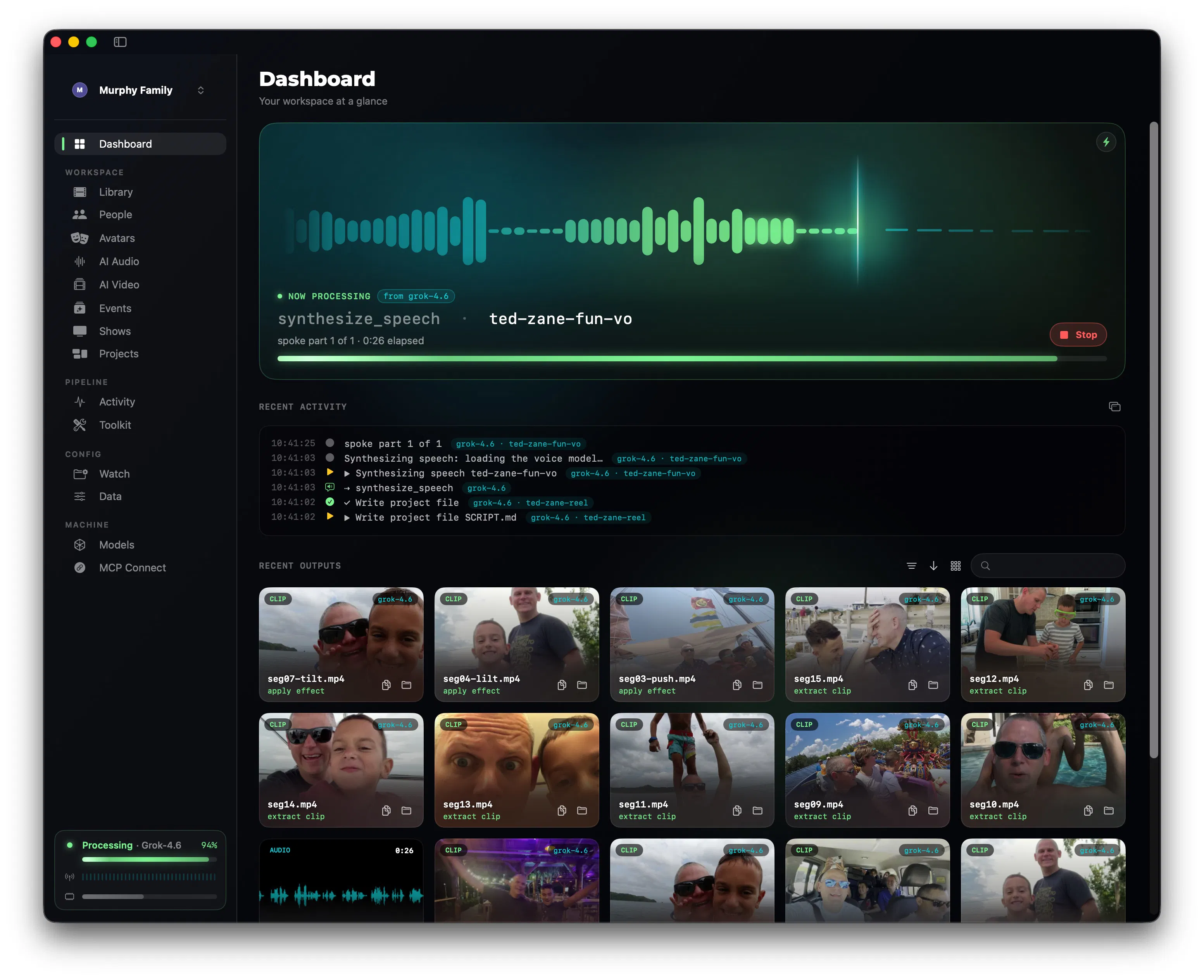Click the sidebar Processing progress bar
The height and width of the screenshot is (980, 1204).
[149, 859]
